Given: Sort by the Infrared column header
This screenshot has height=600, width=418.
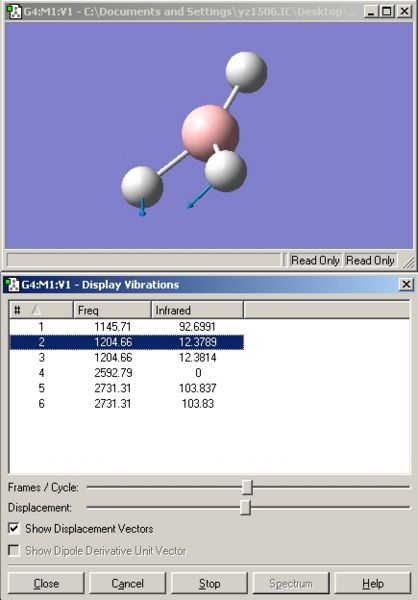Looking at the screenshot, I should point(197,310).
